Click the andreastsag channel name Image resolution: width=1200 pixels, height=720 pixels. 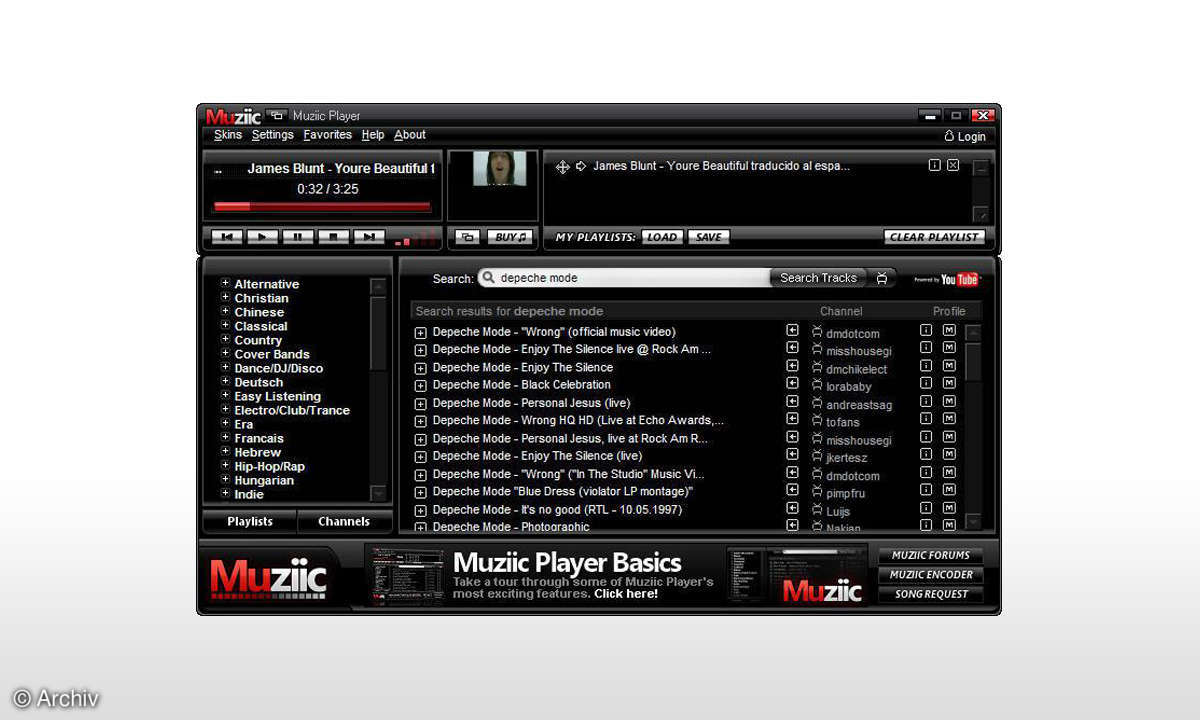[859, 405]
